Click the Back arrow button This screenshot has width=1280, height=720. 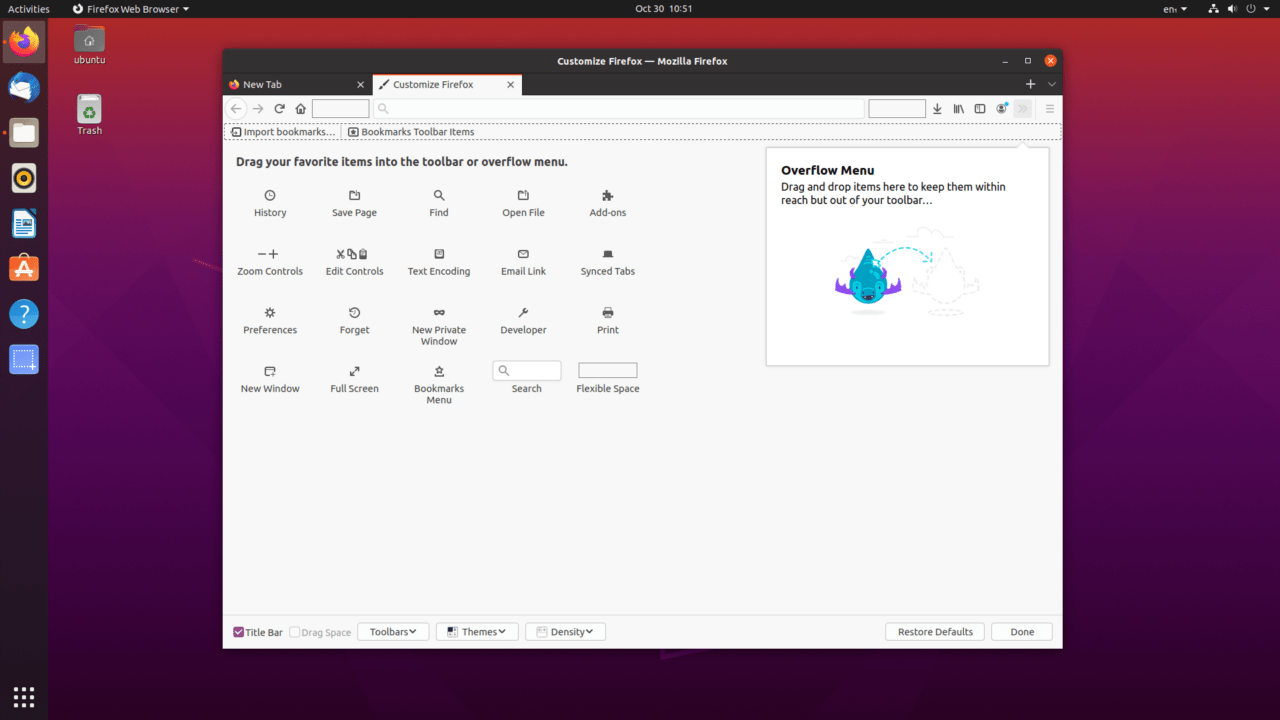(x=236, y=109)
